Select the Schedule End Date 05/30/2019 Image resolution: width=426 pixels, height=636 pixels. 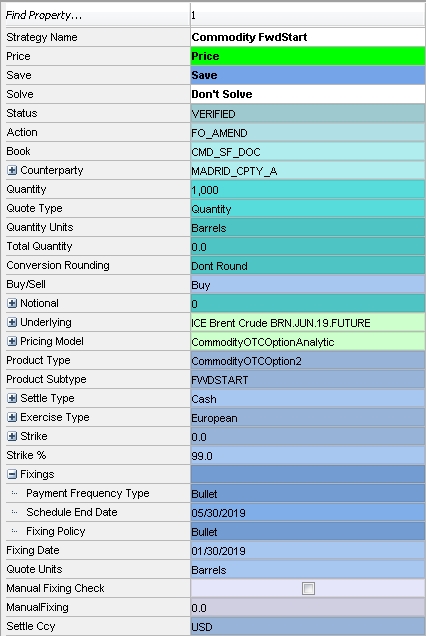pyautogui.click(x=308, y=512)
